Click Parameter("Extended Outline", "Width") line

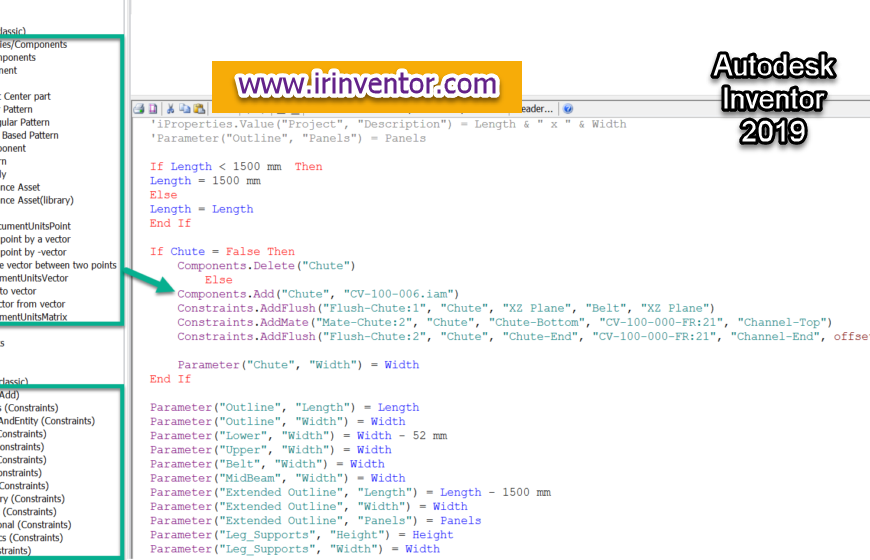tap(308, 507)
